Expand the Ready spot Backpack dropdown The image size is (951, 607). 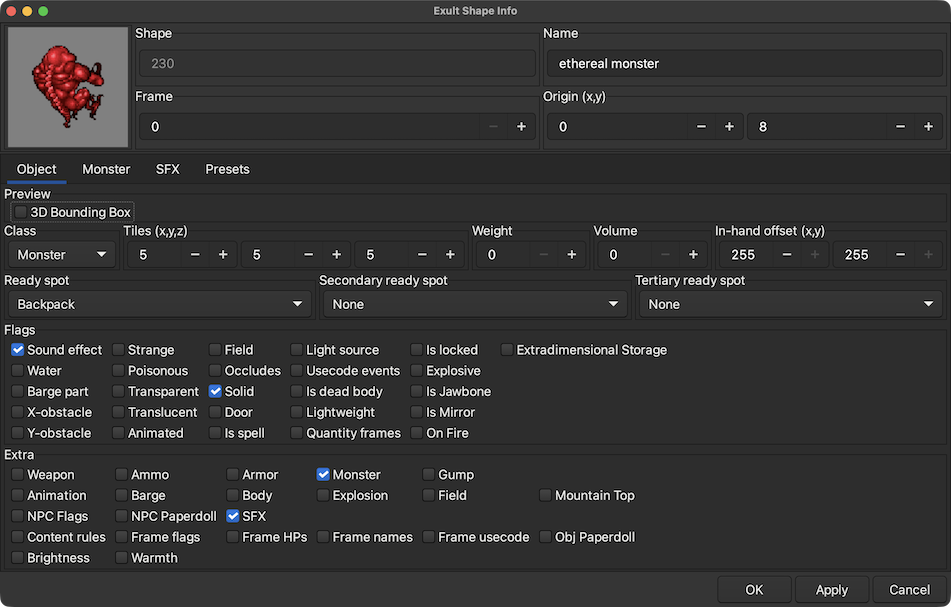tap(159, 304)
